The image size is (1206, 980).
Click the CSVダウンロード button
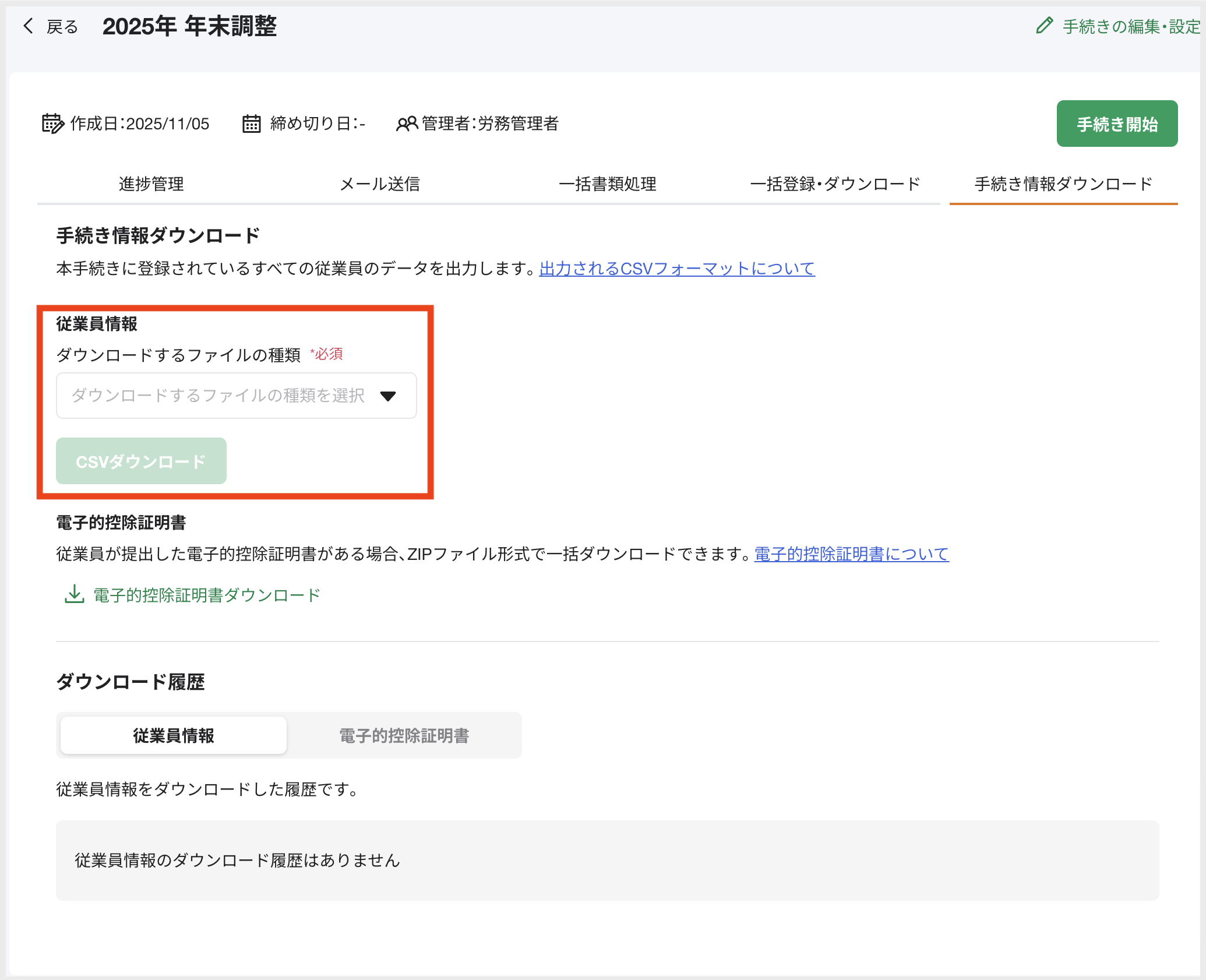coord(140,461)
